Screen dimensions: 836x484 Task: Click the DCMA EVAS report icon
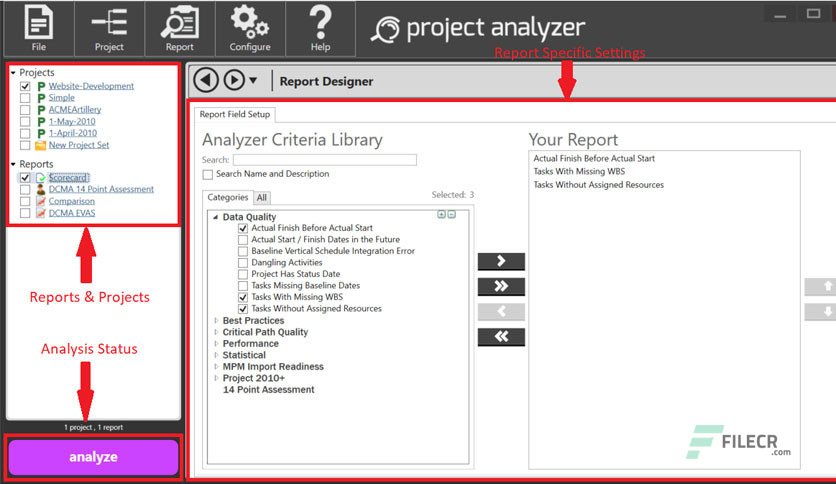tap(41, 213)
